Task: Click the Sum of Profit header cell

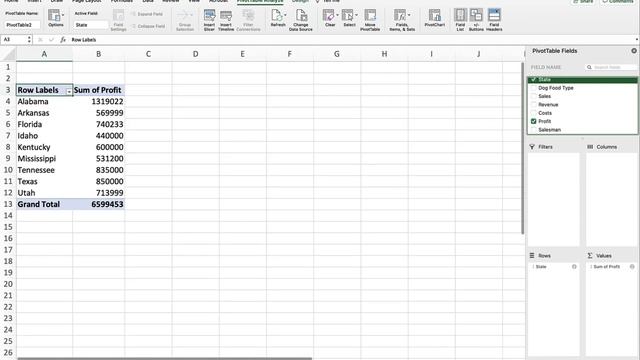Action: click(99, 90)
